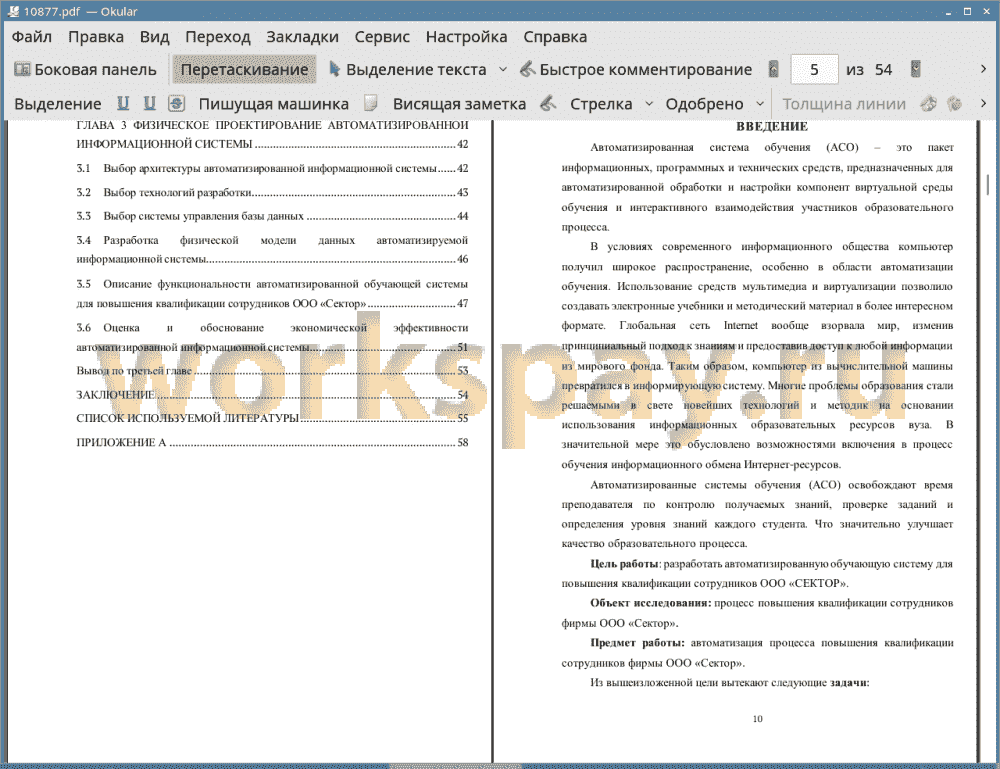
Task: Click the page number 10 at the page bottom
Action: pos(758,719)
